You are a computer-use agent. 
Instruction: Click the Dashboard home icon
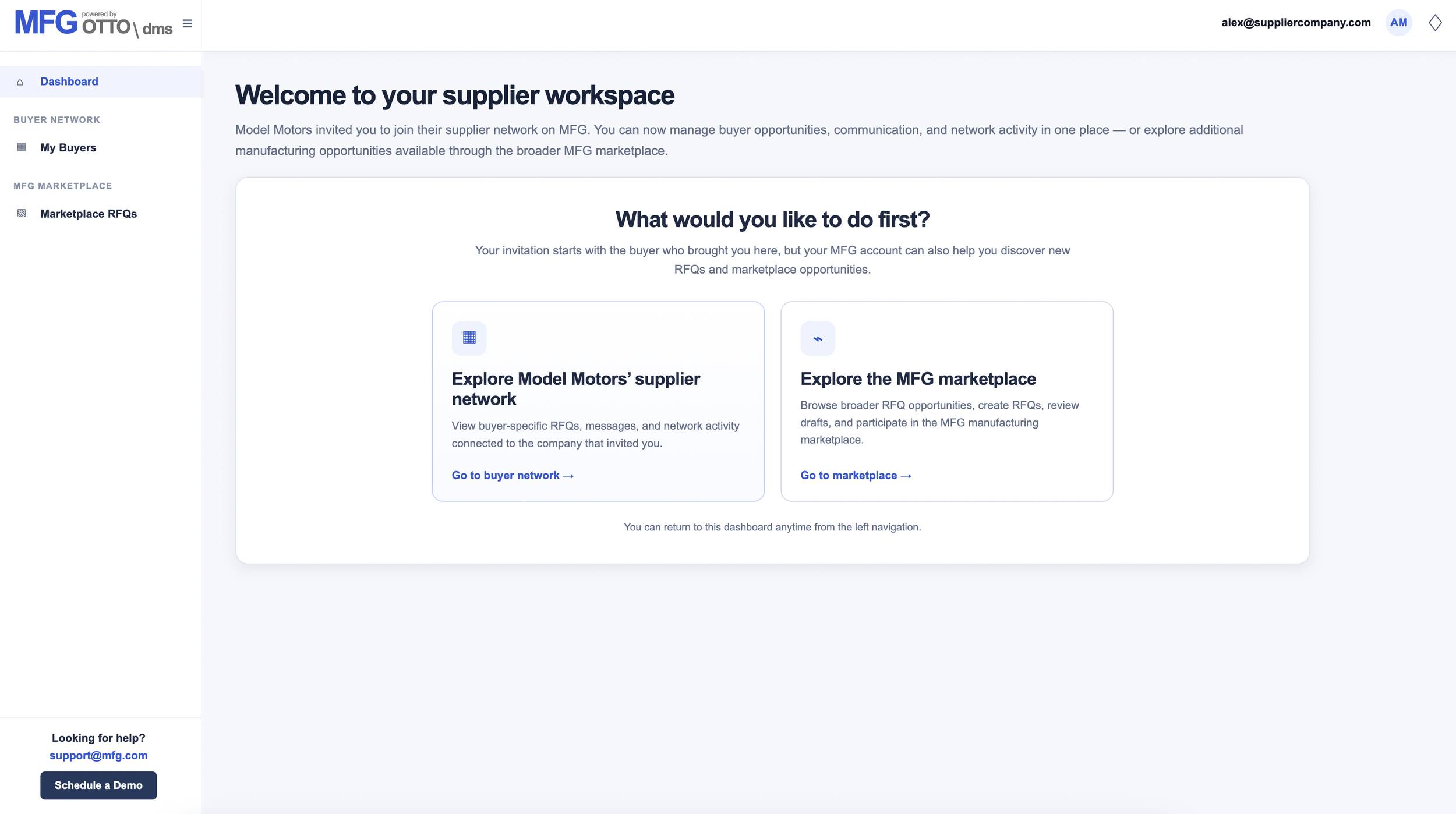20,82
